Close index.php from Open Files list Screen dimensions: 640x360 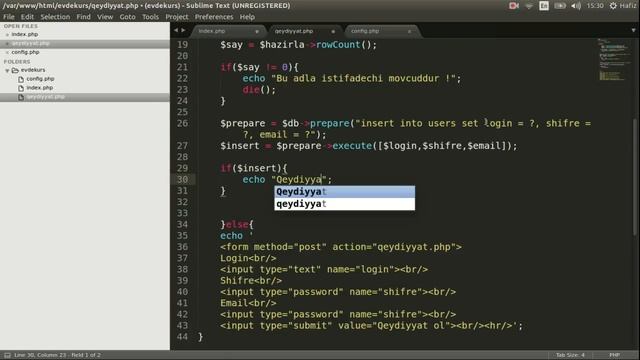[7, 35]
